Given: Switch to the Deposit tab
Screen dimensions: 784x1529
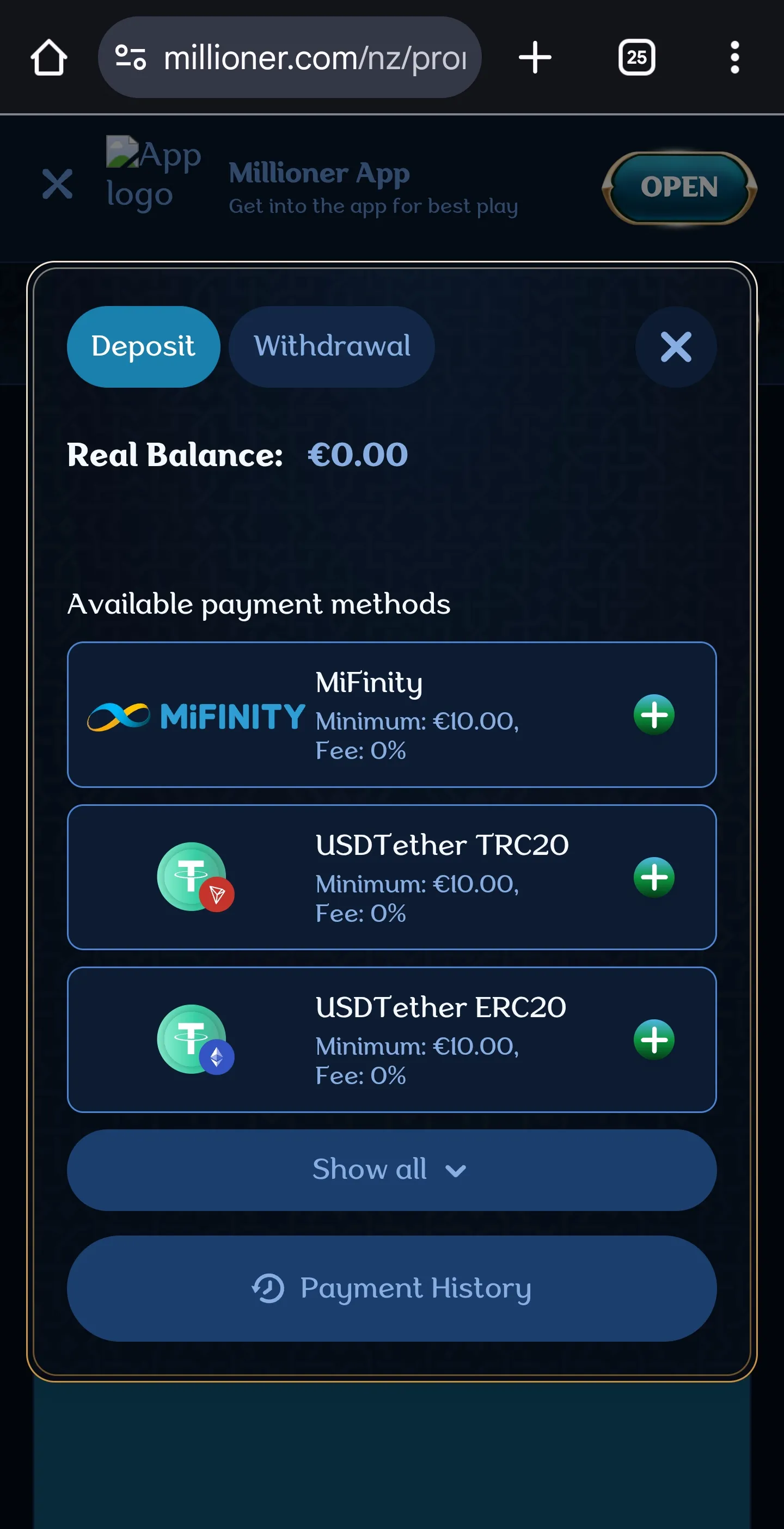Looking at the screenshot, I should tap(143, 347).
